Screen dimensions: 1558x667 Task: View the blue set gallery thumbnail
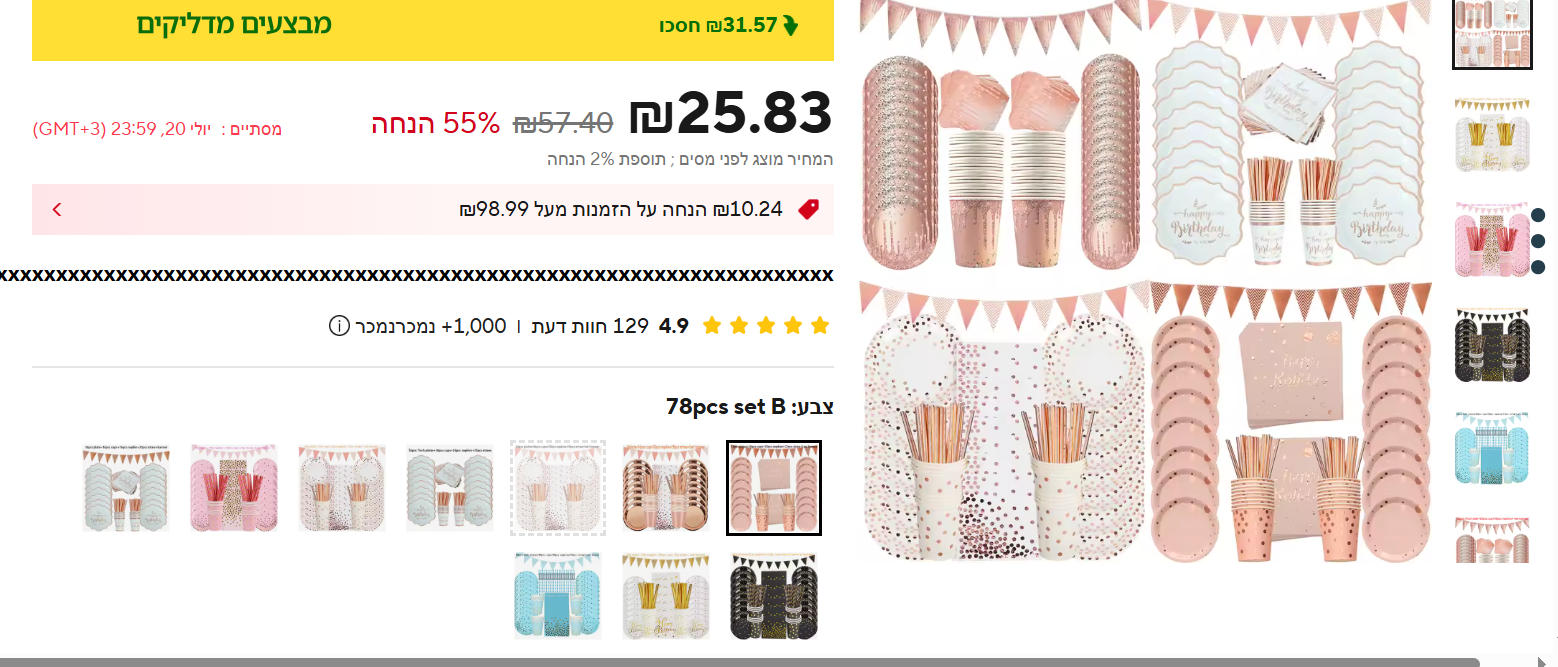1492,449
